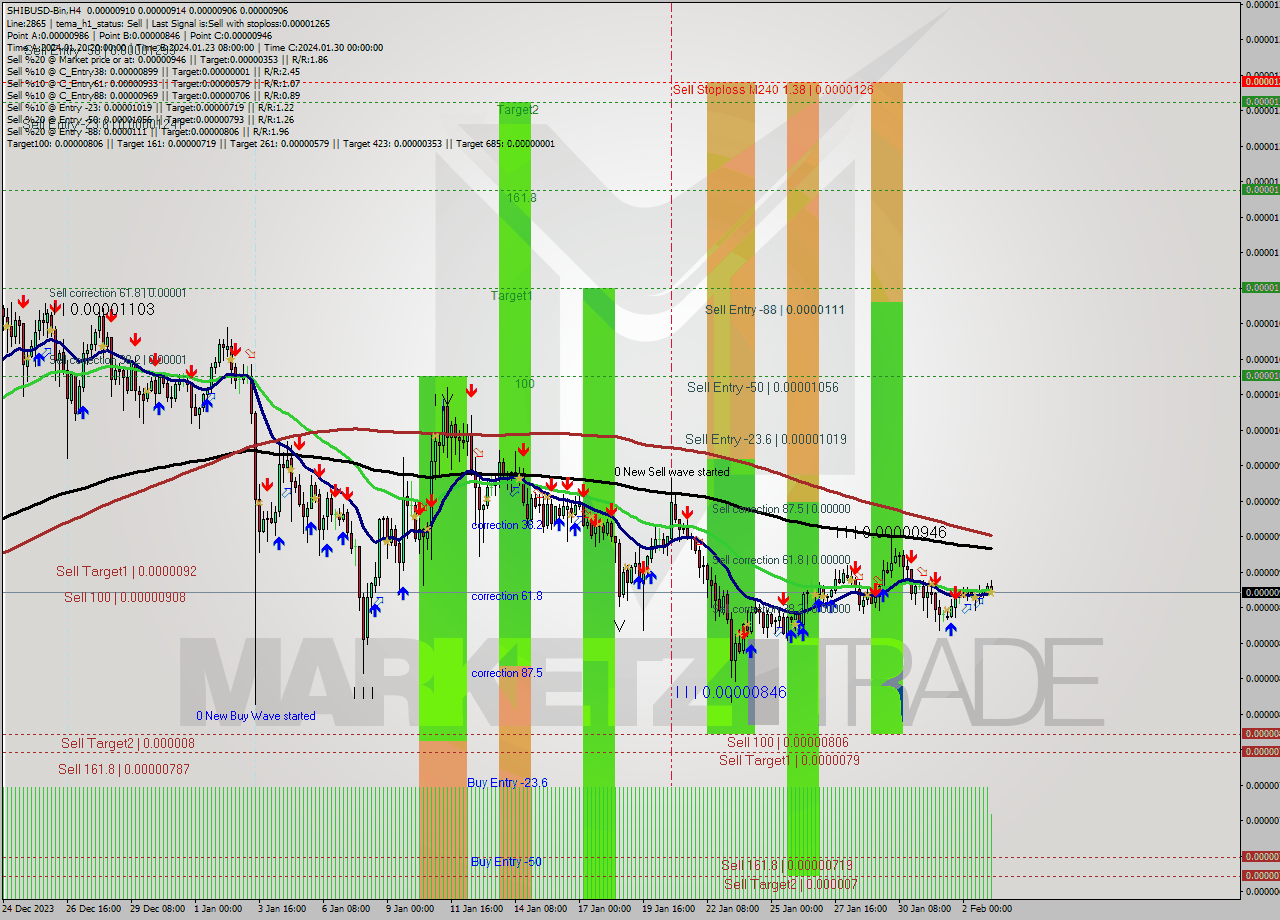Select the 'Sell Target2 | 0.000007' label
The image size is (1280, 920).
pyautogui.click(x=791, y=885)
